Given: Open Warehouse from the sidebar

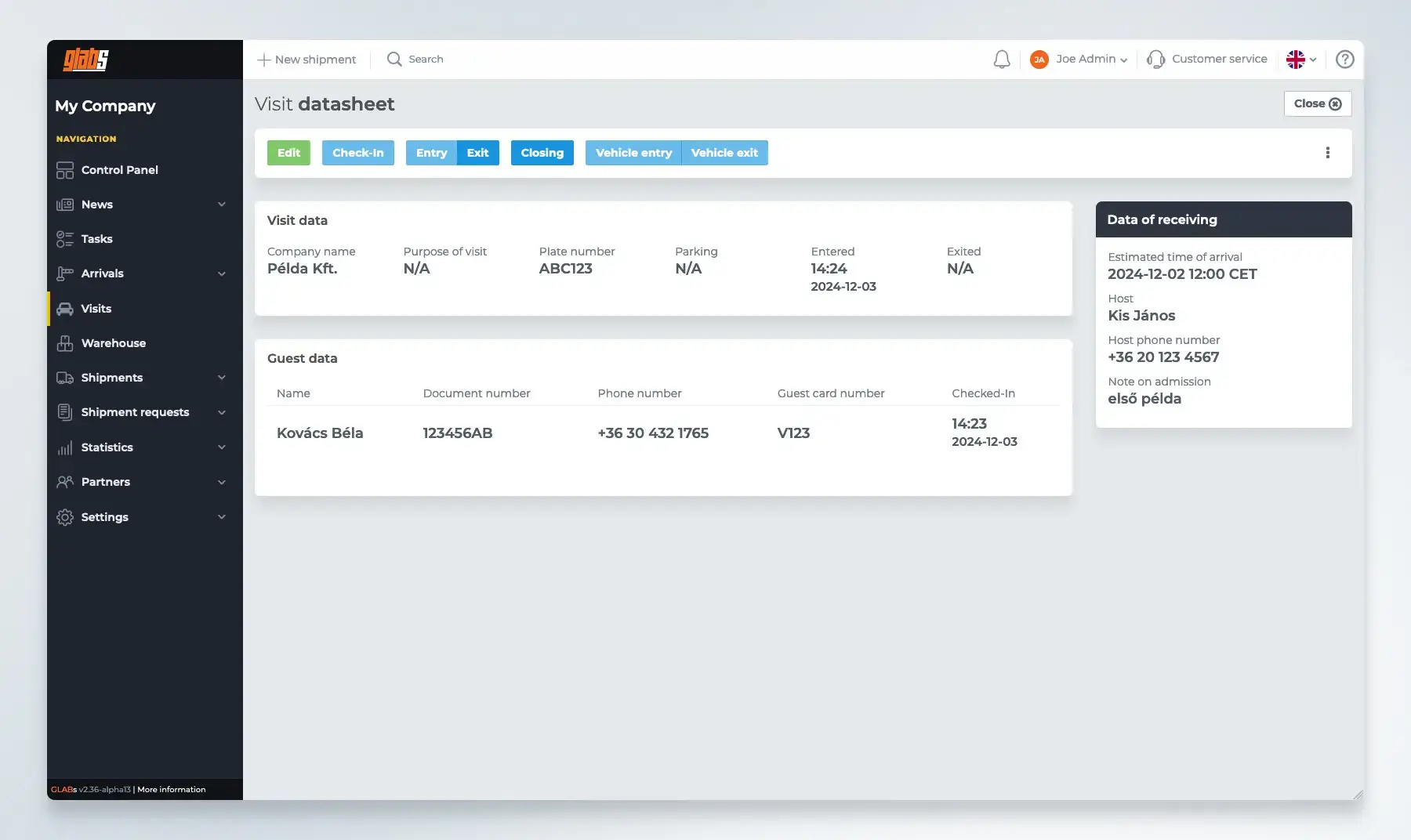Looking at the screenshot, I should [113, 343].
